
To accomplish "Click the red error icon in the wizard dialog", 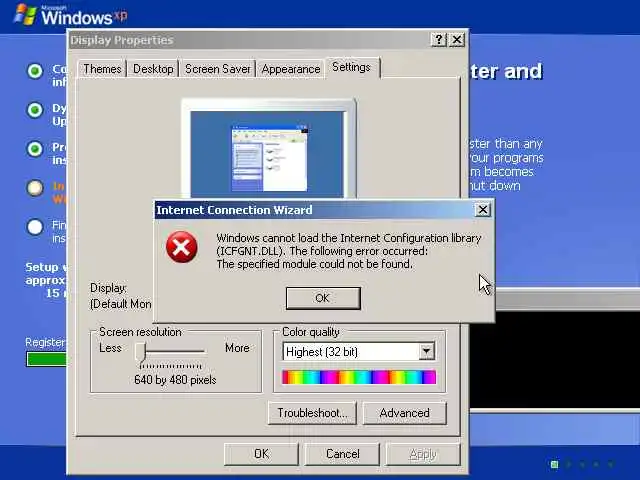I will (x=182, y=247).
